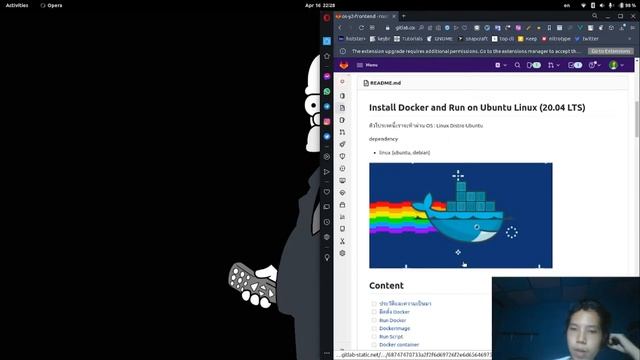Open Snippets scissors icon in GitLab sidebar
This screenshot has height=360, width=640.
(x=342, y=241)
